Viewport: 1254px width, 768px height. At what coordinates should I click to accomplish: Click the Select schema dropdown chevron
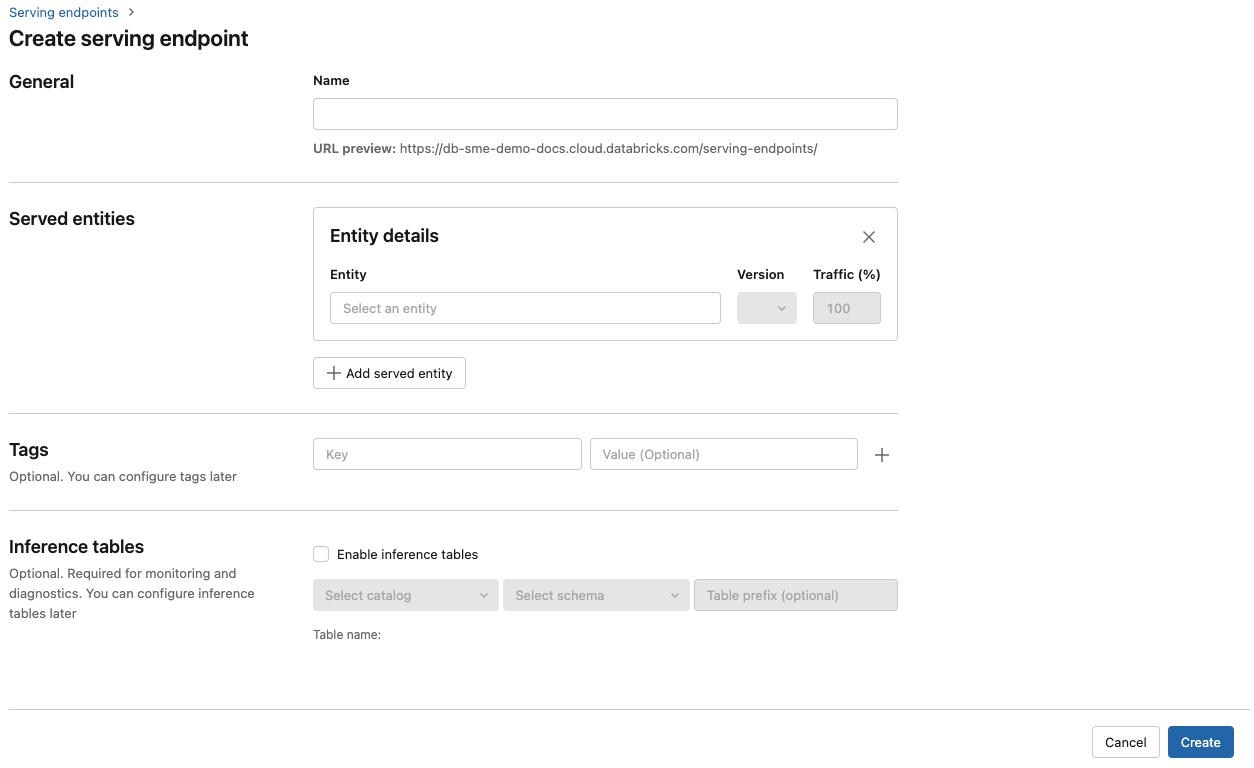675,594
